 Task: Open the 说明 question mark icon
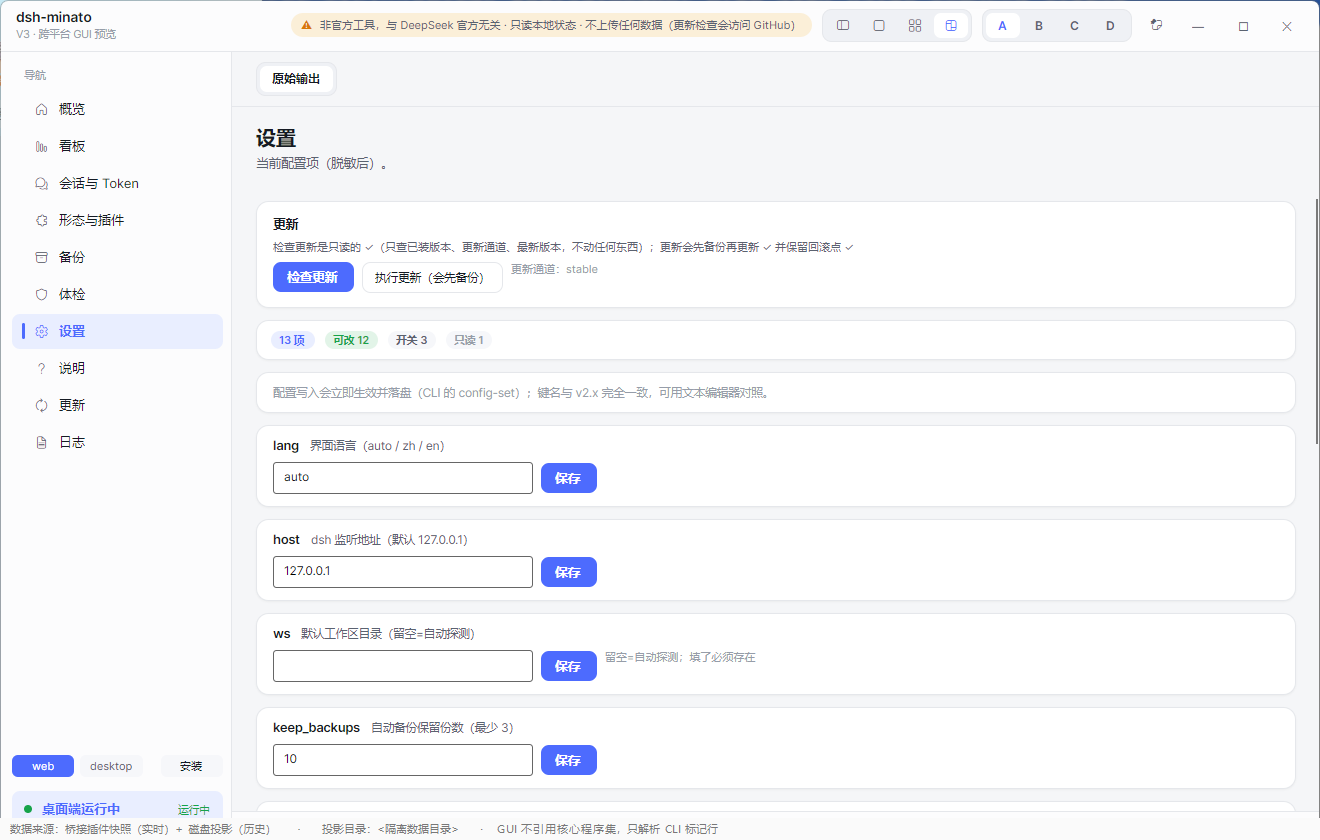pos(41,368)
